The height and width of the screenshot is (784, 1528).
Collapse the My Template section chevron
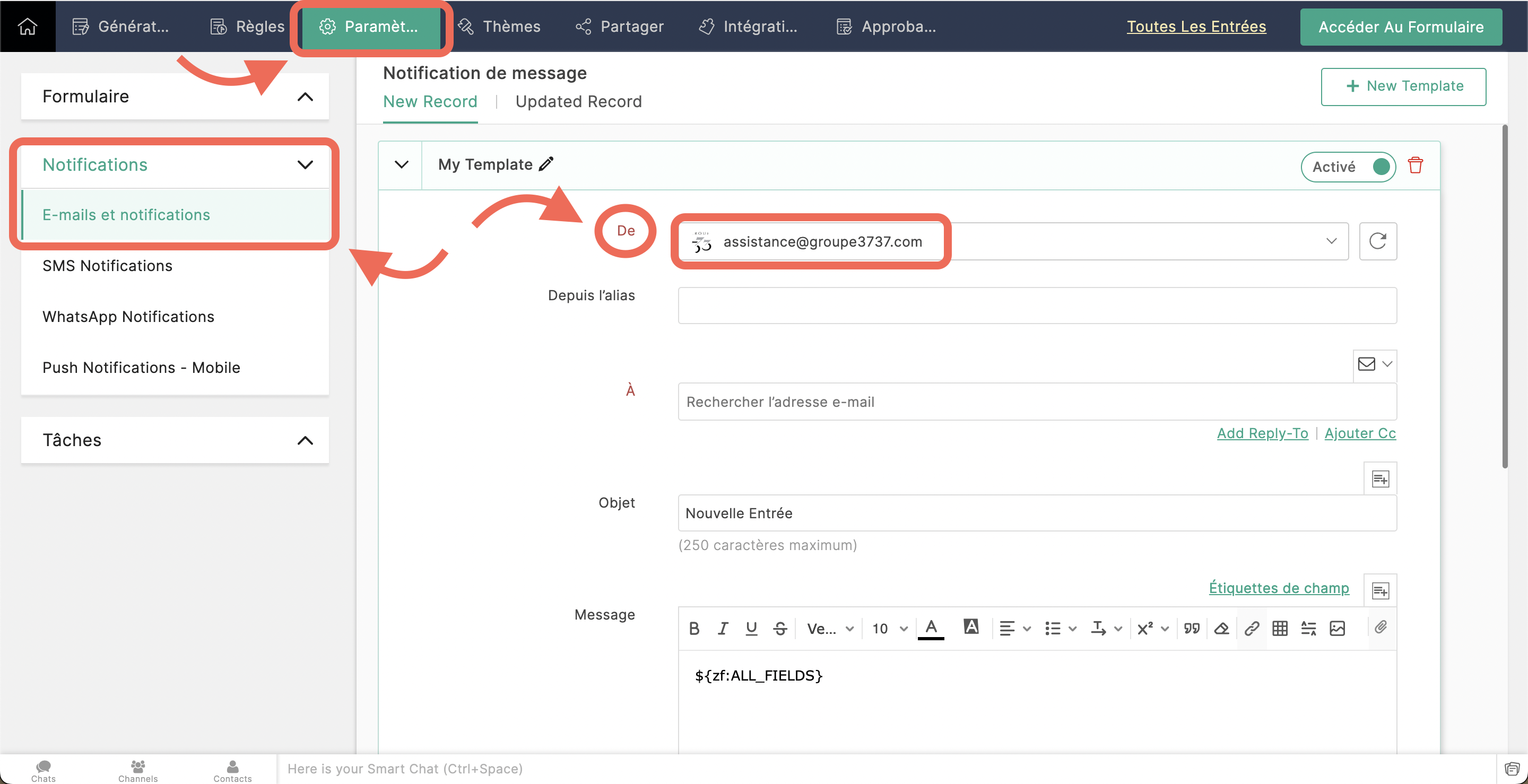click(401, 165)
